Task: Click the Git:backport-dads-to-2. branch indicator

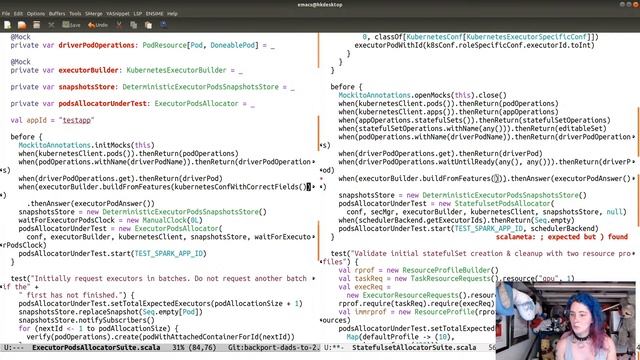Action: [x=274, y=348]
